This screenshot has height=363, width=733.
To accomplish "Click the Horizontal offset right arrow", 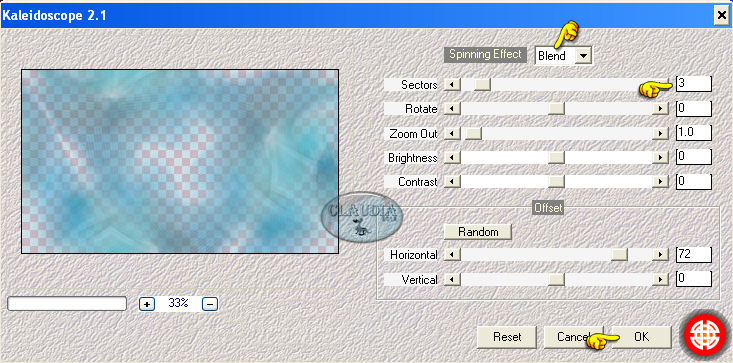I will [x=660, y=255].
